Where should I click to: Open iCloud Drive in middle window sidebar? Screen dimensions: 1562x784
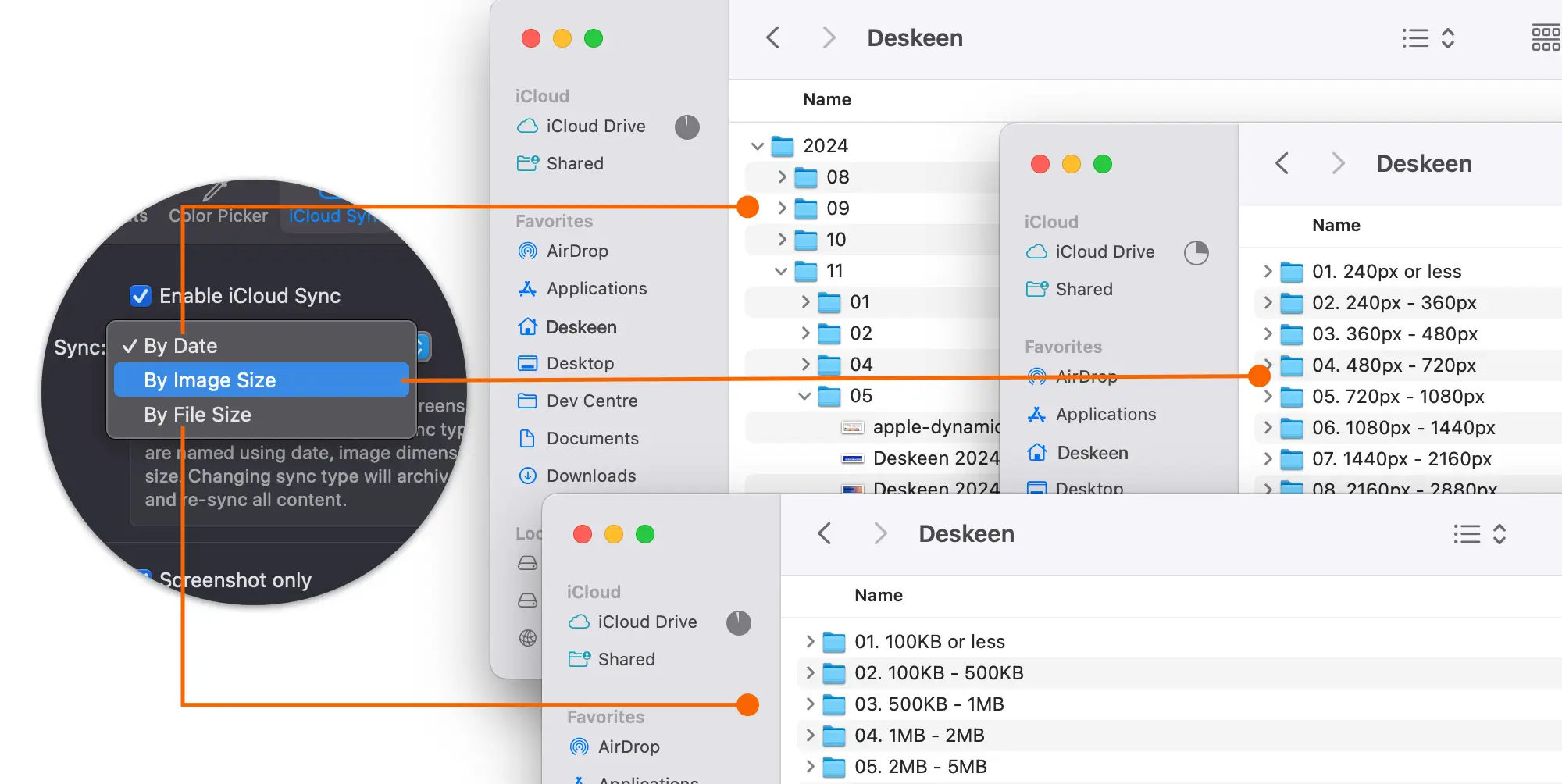tap(1090, 251)
